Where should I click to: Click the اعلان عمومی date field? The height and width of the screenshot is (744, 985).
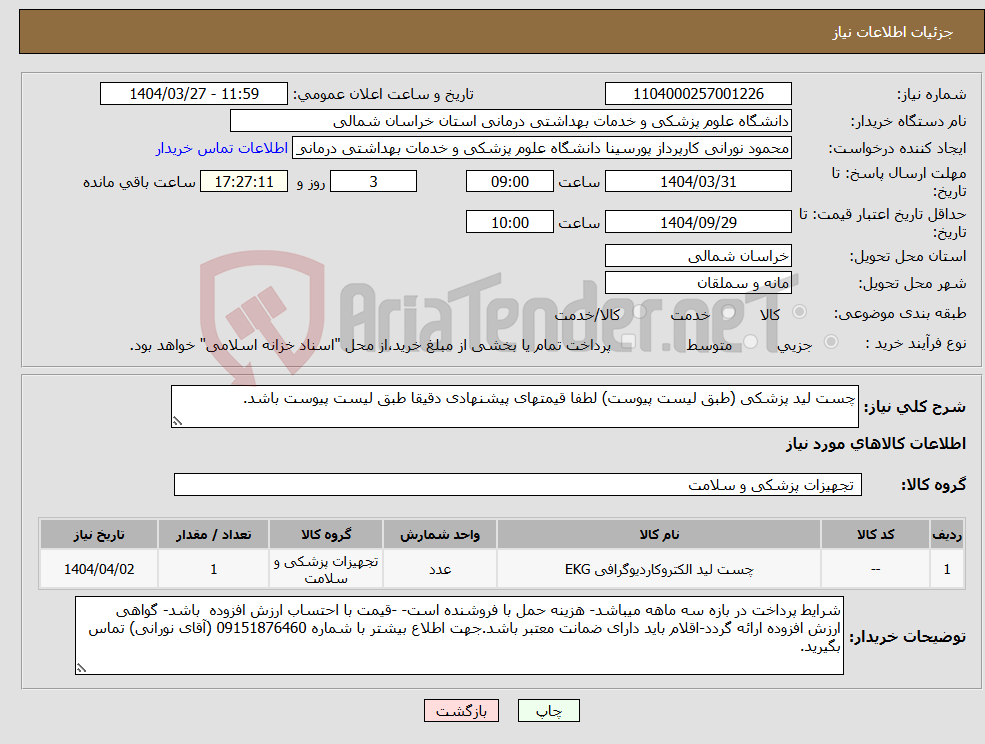[x=195, y=93]
